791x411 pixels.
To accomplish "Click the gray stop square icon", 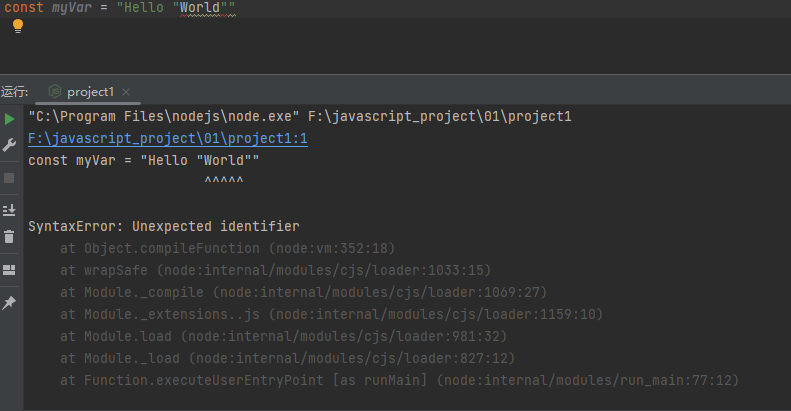I will (x=9, y=178).
